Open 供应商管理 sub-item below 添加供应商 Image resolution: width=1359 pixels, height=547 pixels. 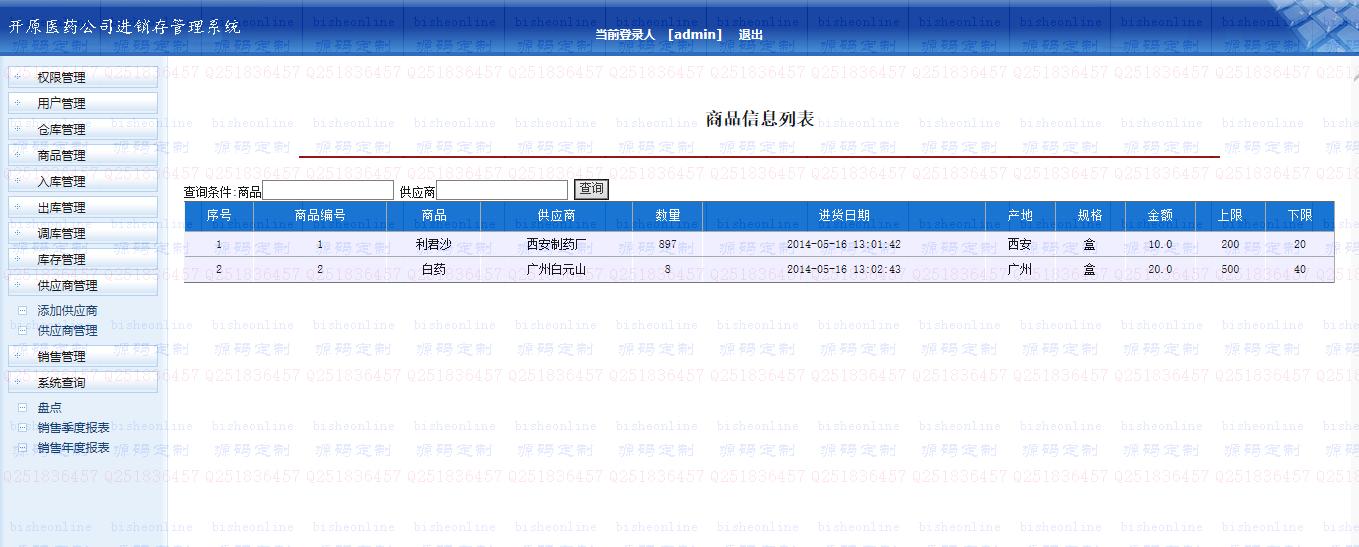pyautogui.click(x=67, y=330)
